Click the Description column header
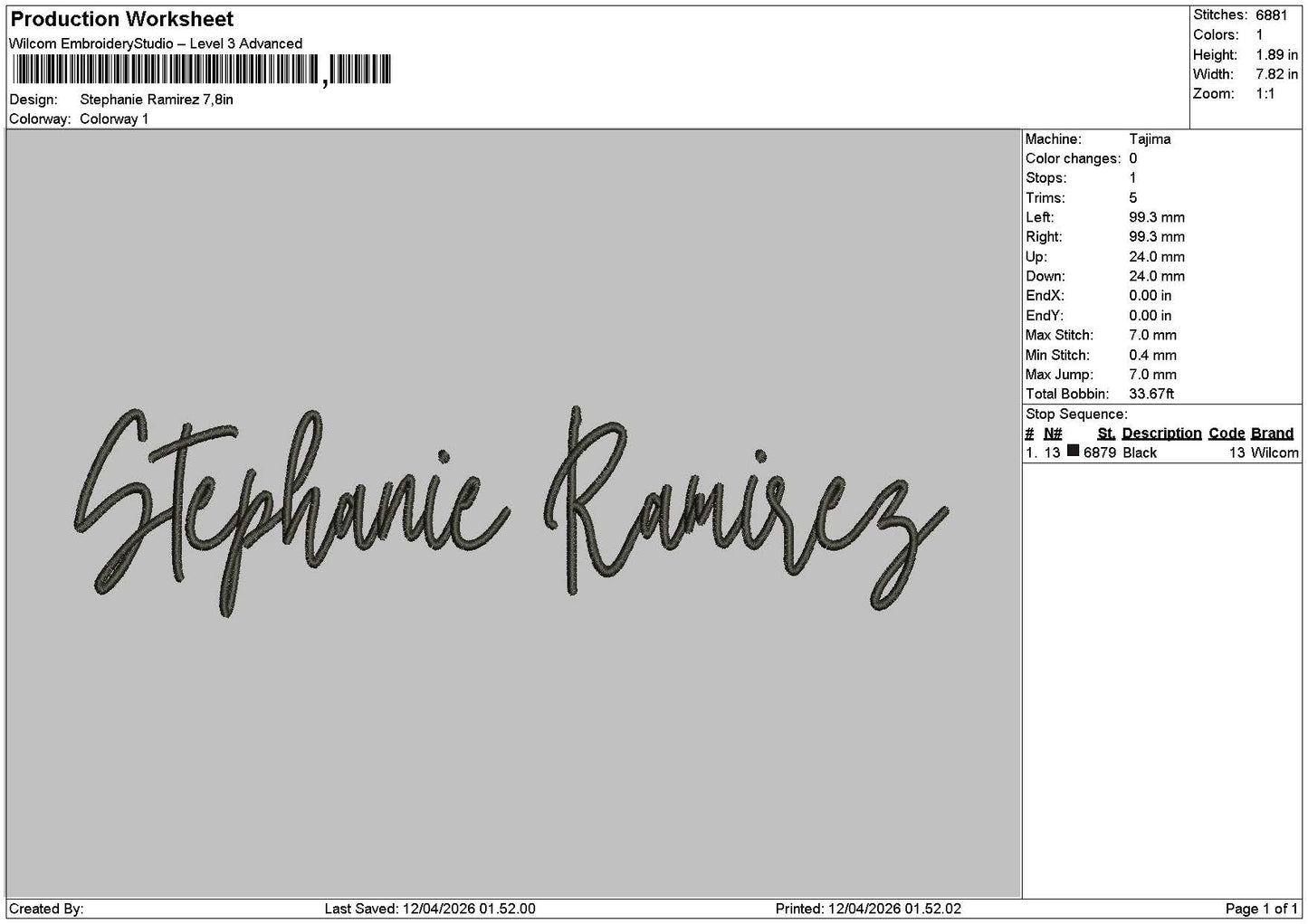This screenshot has width=1308, height=924. [x=1161, y=433]
